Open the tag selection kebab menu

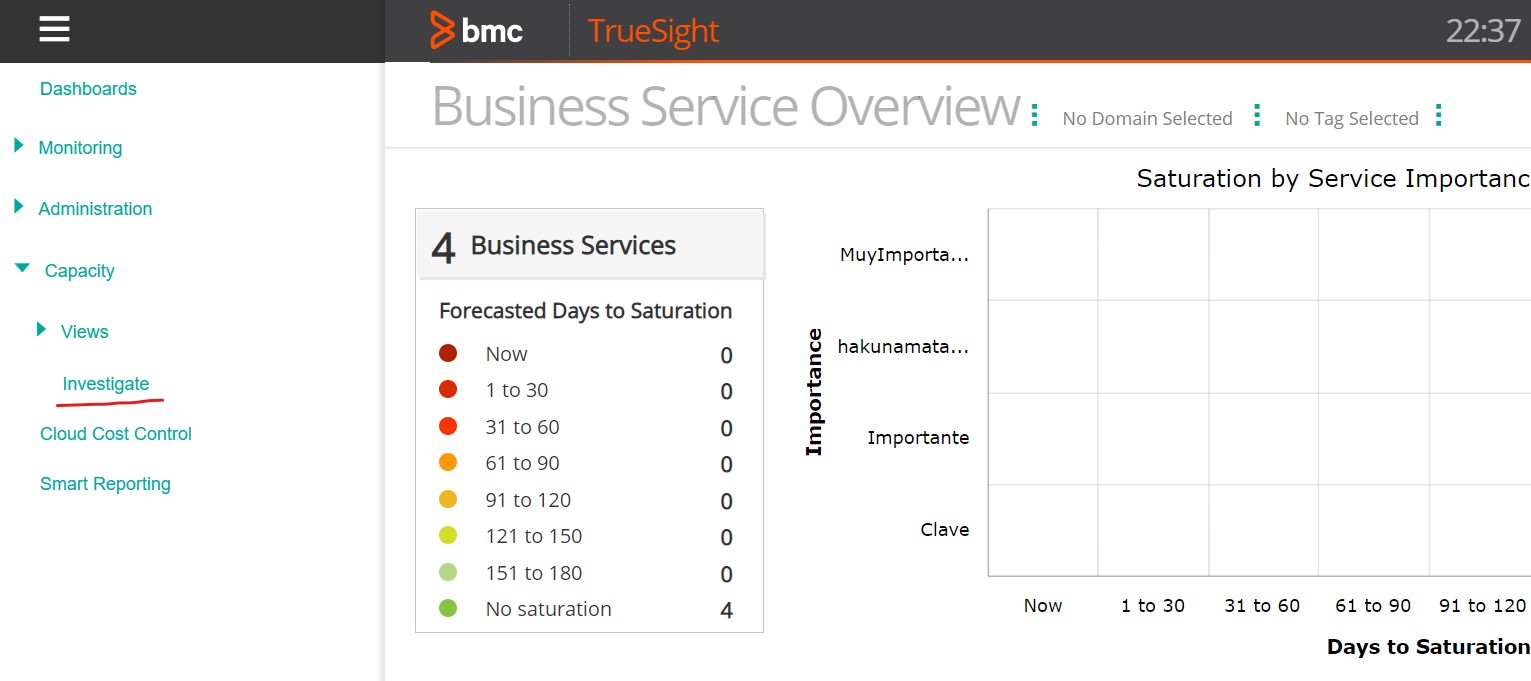point(1438,115)
